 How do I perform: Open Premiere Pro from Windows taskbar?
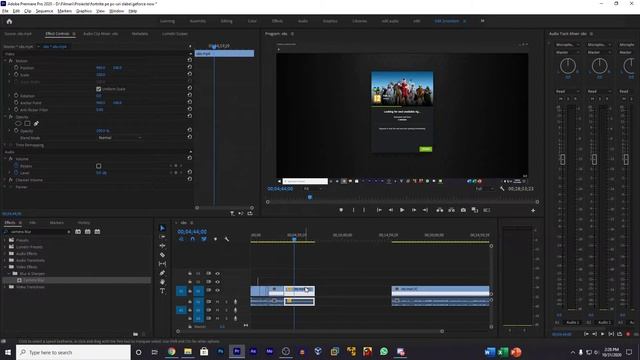pos(237,351)
